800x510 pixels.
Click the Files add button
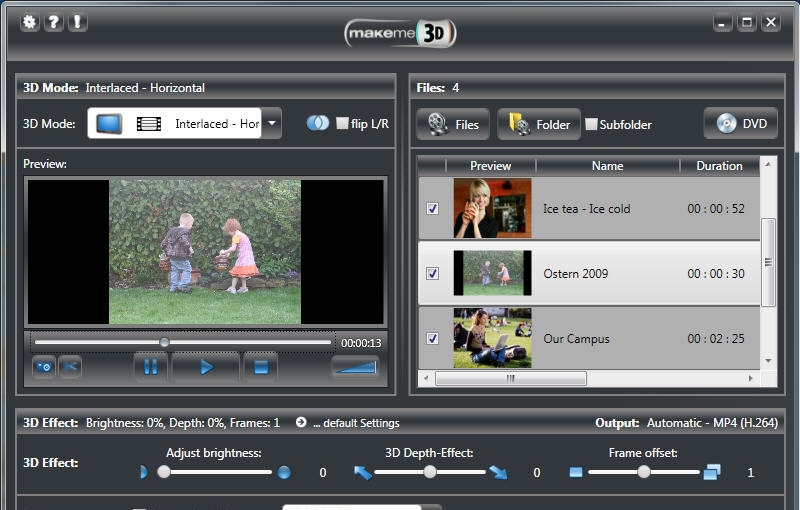(453, 124)
